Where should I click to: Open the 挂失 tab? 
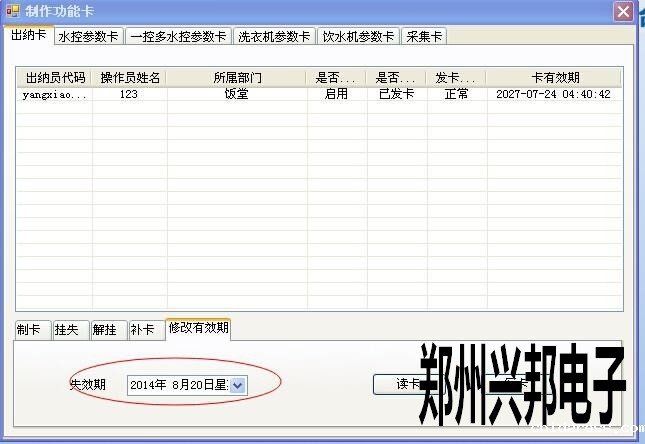click(x=67, y=330)
